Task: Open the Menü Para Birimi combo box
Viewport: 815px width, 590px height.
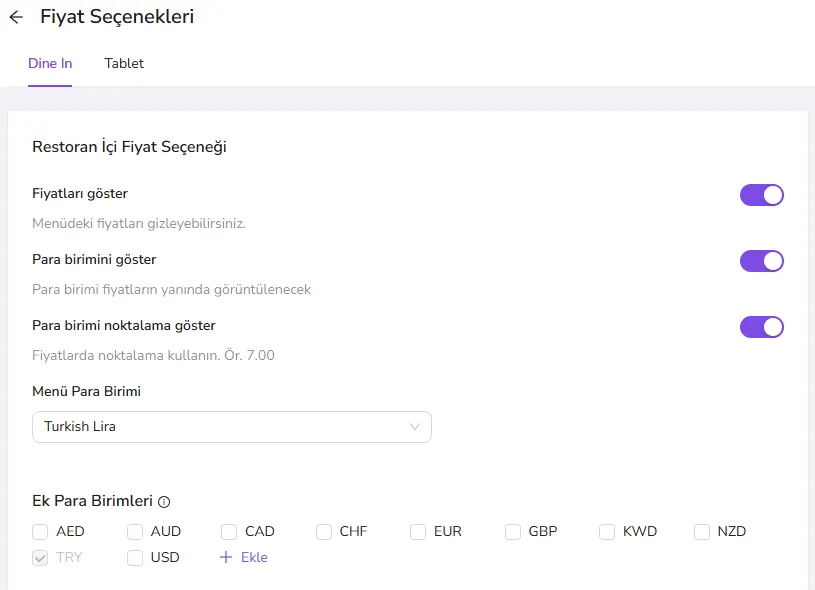Action: click(x=232, y=427)
